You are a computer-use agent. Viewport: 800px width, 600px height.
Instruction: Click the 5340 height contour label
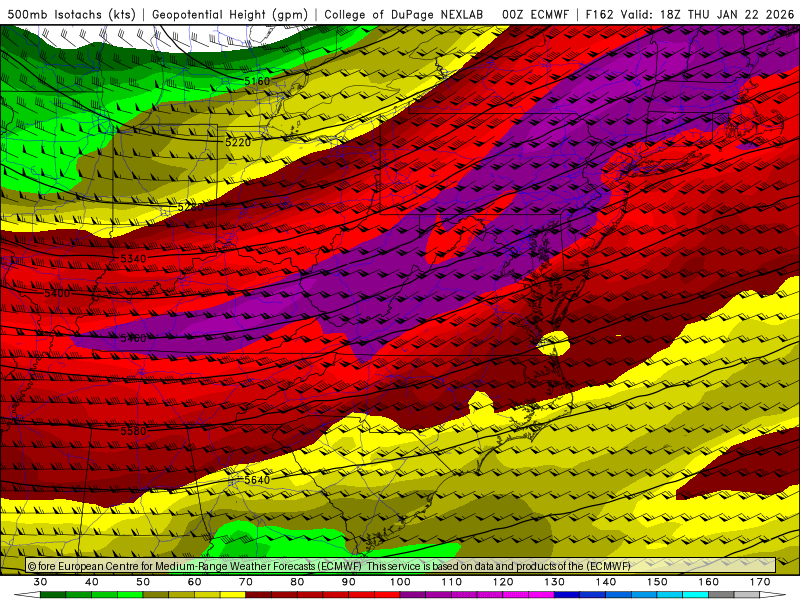click(133, 259)
